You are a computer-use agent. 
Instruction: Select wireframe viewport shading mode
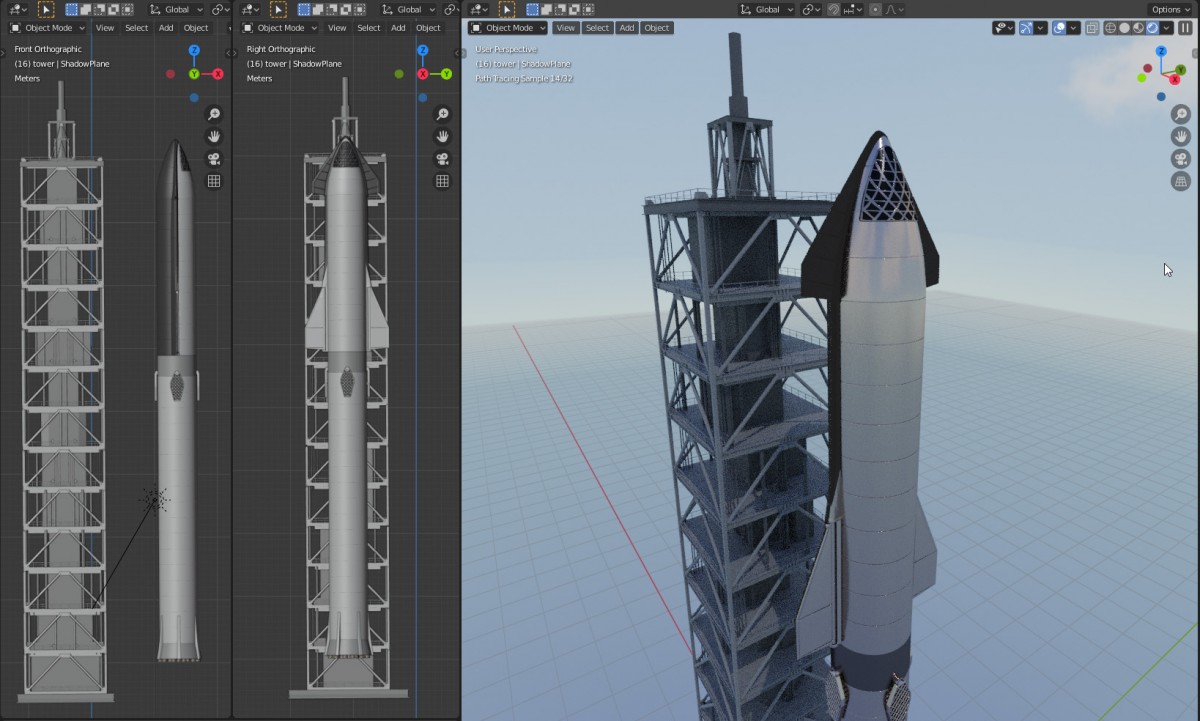pyautogui.click(x=1110, y=28)
